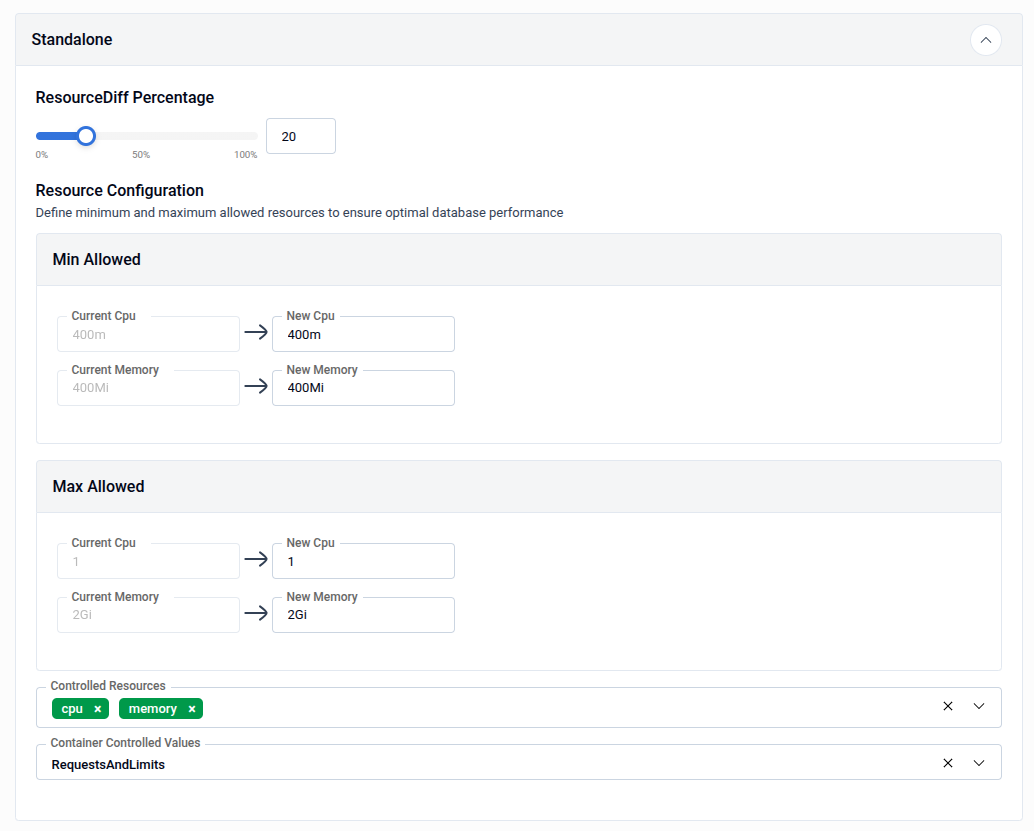
Task: Remove the cpu chip from Controlled Resources
Action: [95, 708]
